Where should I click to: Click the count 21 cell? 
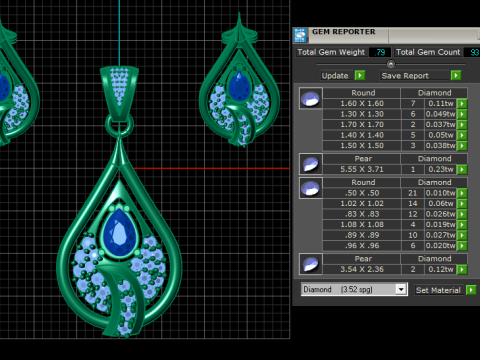point(413,193)
